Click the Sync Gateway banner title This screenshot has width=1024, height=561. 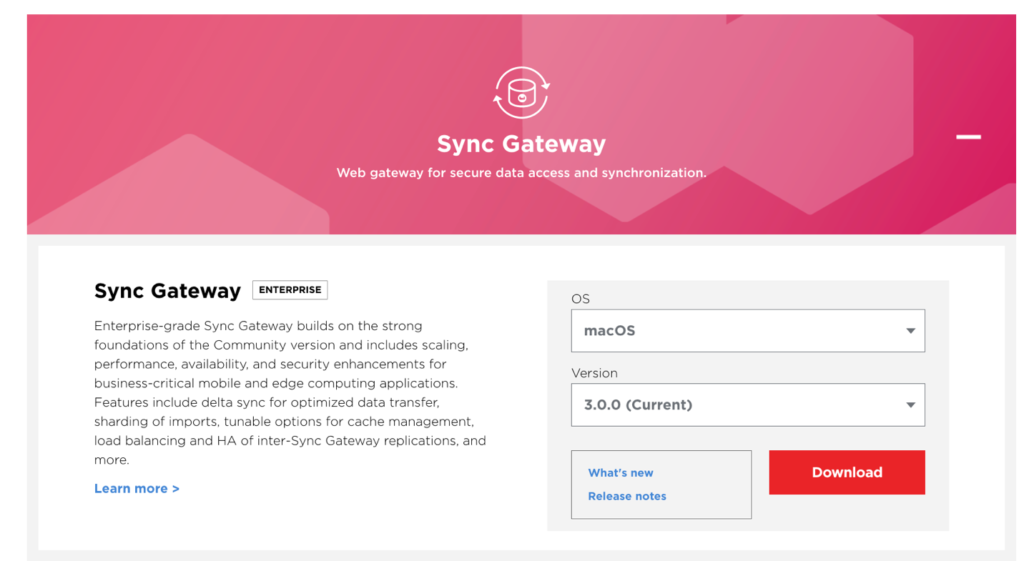[521, 144]
